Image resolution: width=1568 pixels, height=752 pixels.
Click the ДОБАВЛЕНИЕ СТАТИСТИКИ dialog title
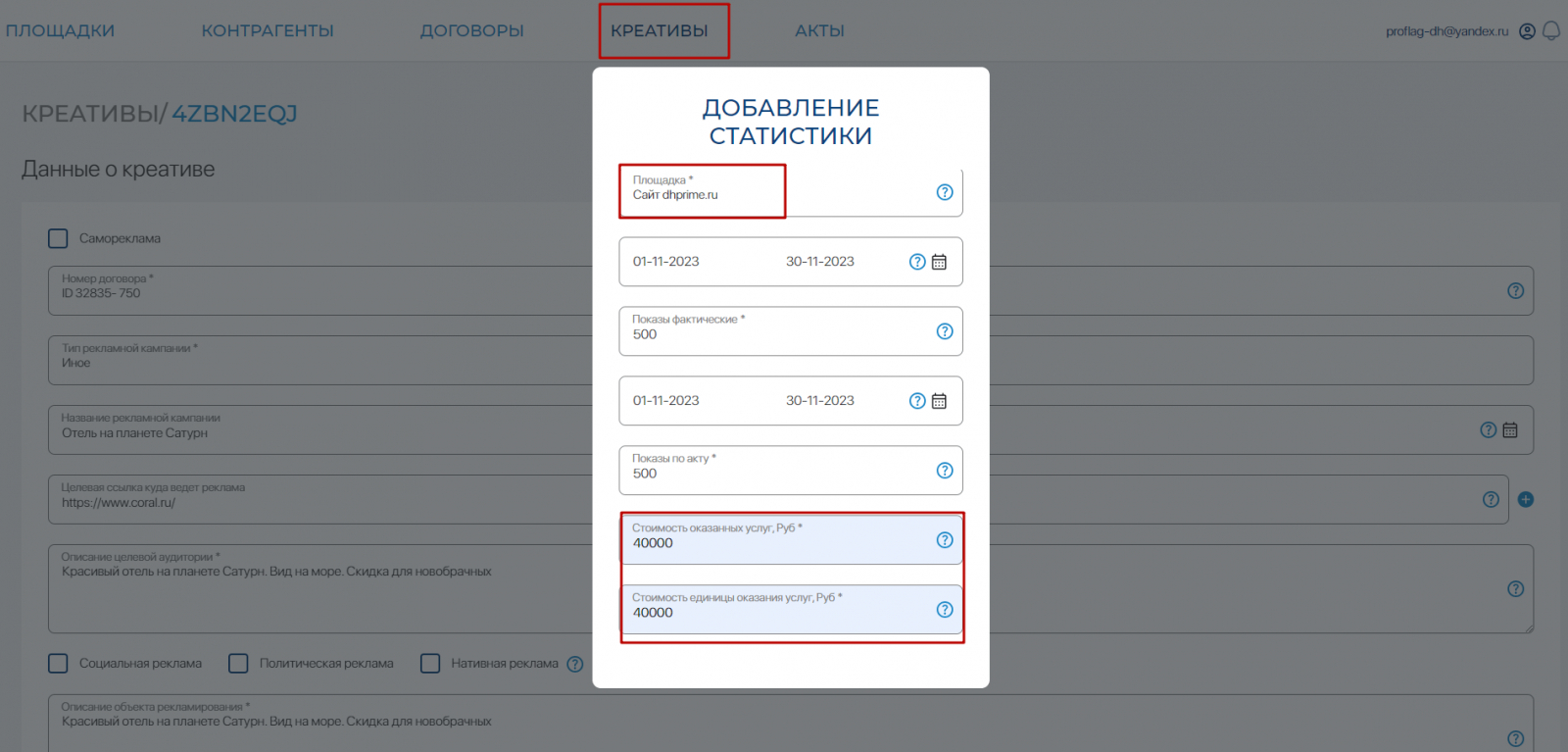click(x=791, y=122)
